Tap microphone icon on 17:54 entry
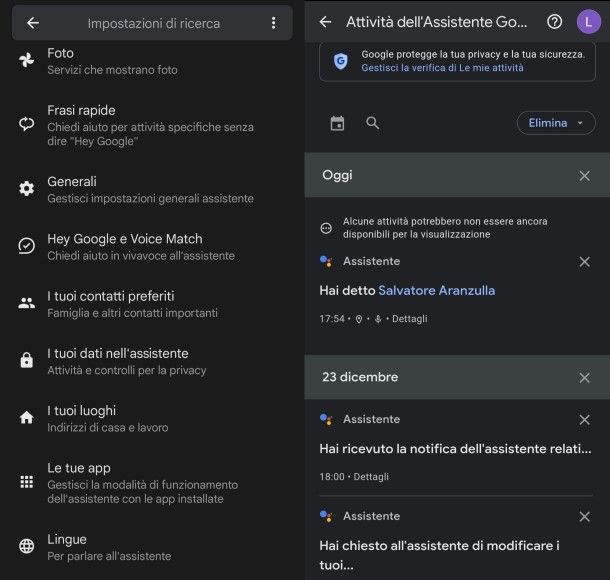Screen dimensions: 610x580 [x=378, y=319]
